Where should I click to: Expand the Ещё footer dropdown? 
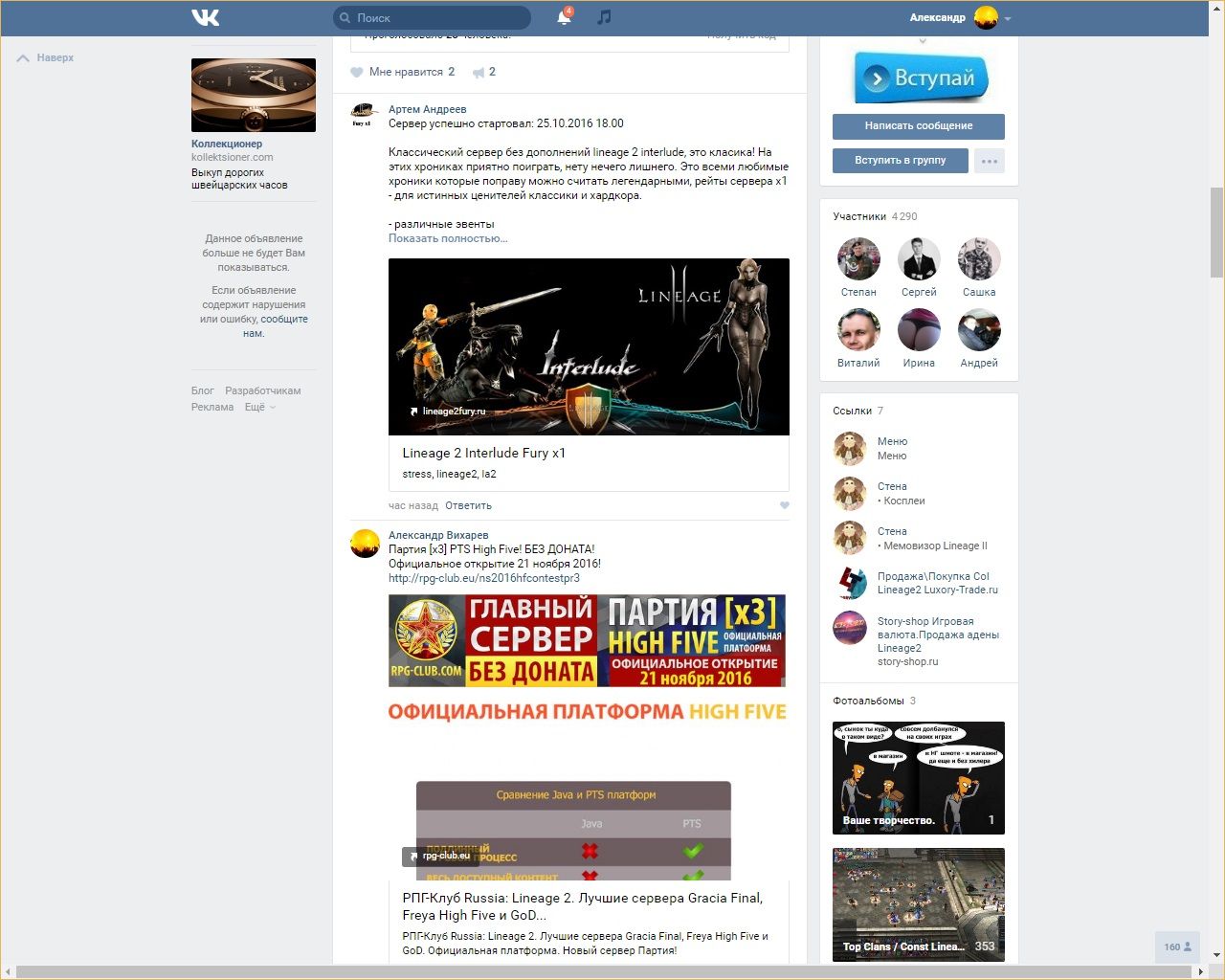pyautogui.click(x=260, y=407)
